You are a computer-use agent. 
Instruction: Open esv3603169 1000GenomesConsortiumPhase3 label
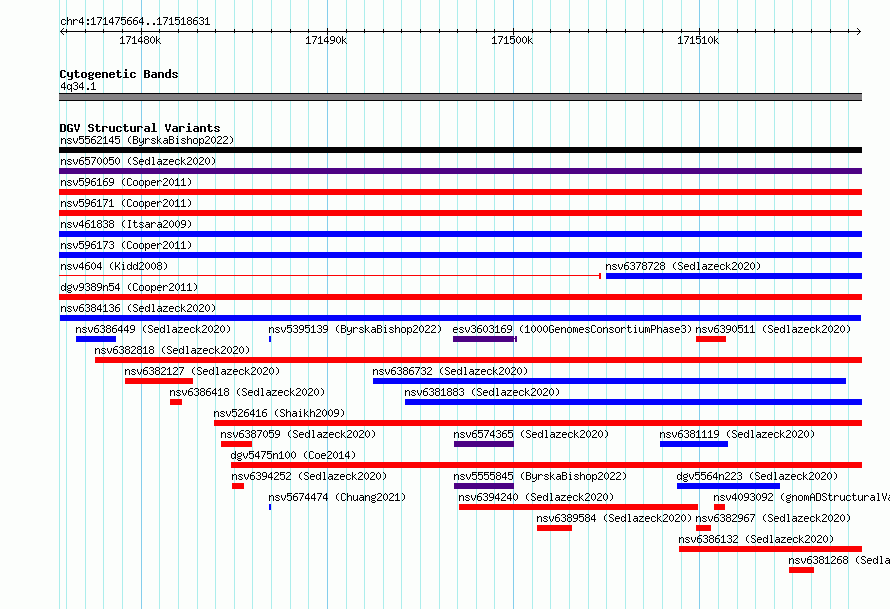[x=572, y=329]
